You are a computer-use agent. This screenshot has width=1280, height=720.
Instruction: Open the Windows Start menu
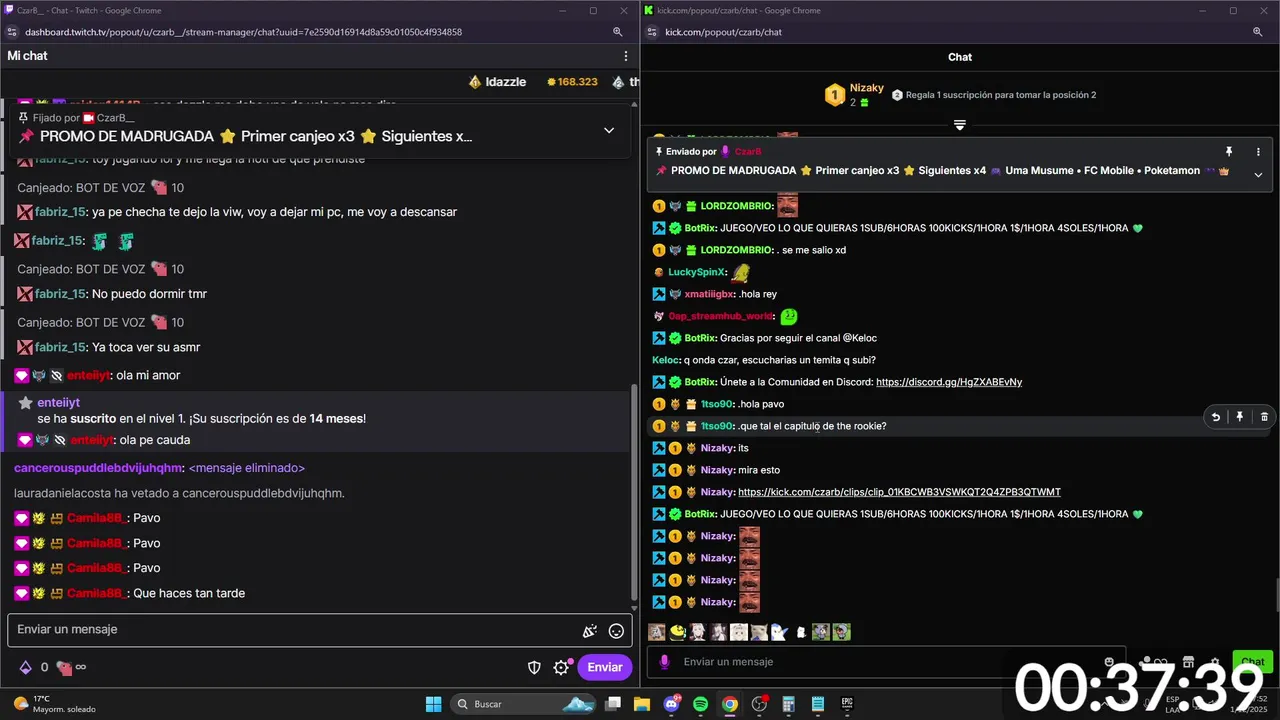pyautogui.click(x=433, y=704)
